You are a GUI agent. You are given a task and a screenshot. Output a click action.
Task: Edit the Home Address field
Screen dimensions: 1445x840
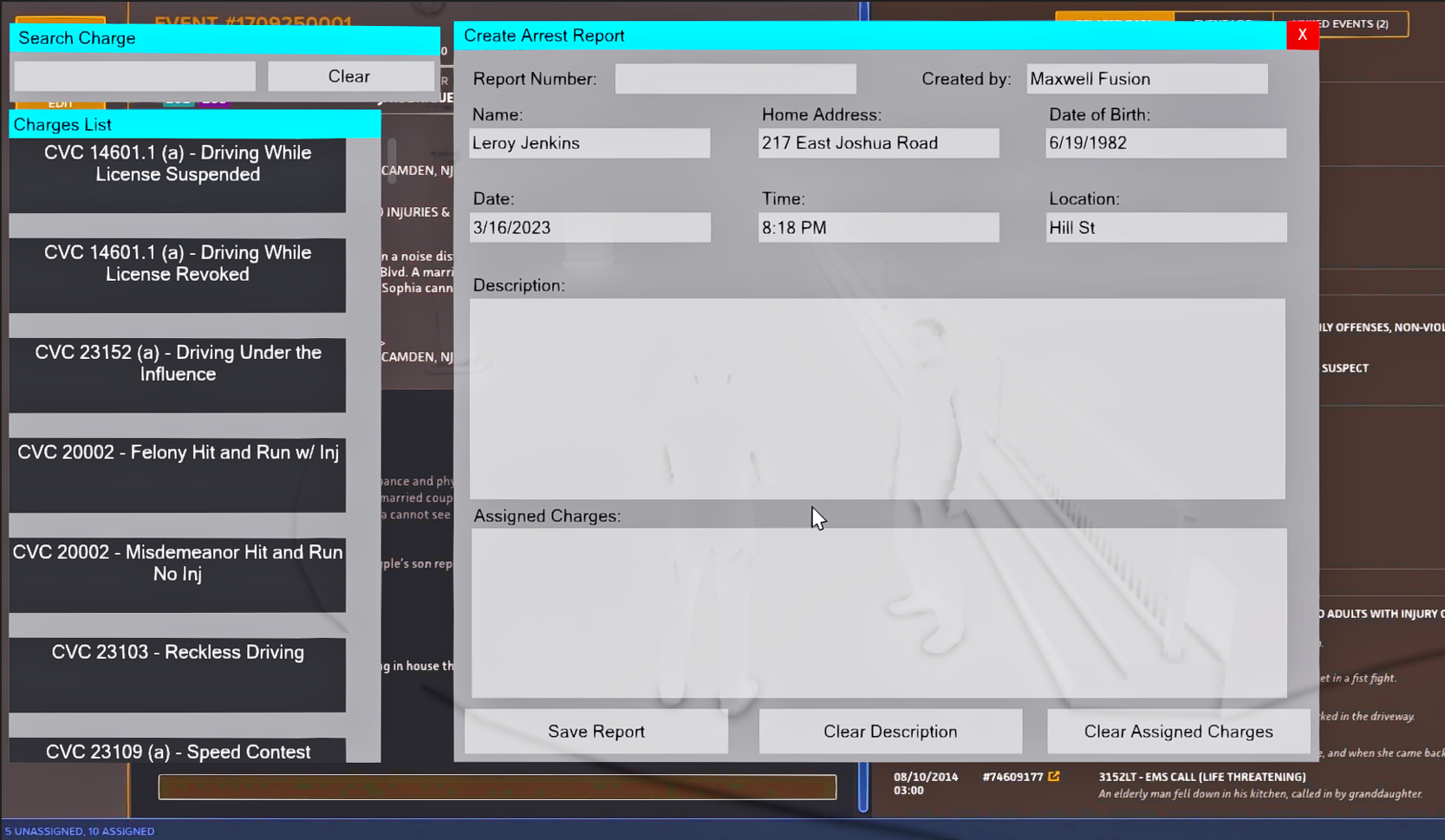(878, 143)
